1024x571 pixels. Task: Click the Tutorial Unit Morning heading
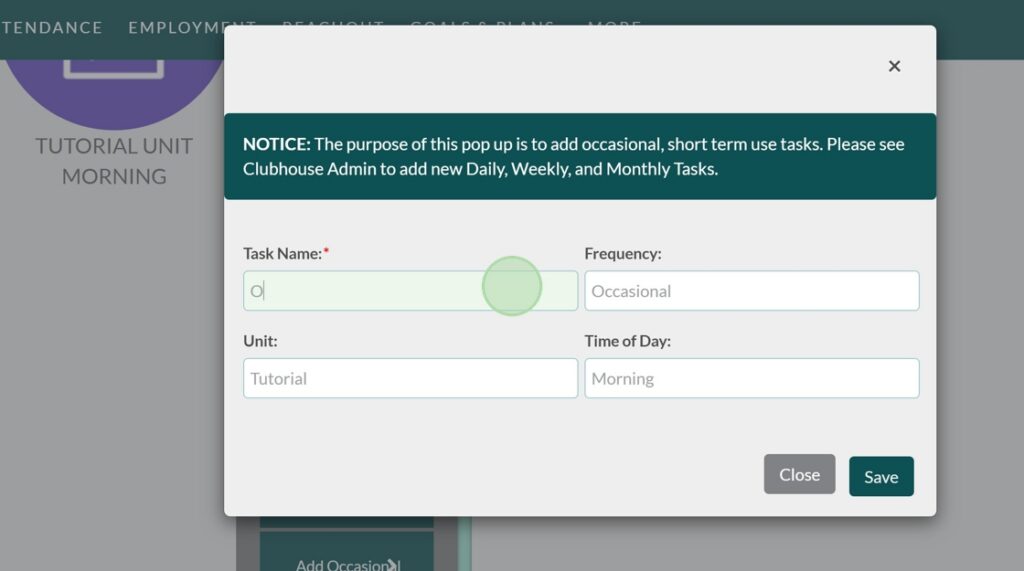point(114,161)
